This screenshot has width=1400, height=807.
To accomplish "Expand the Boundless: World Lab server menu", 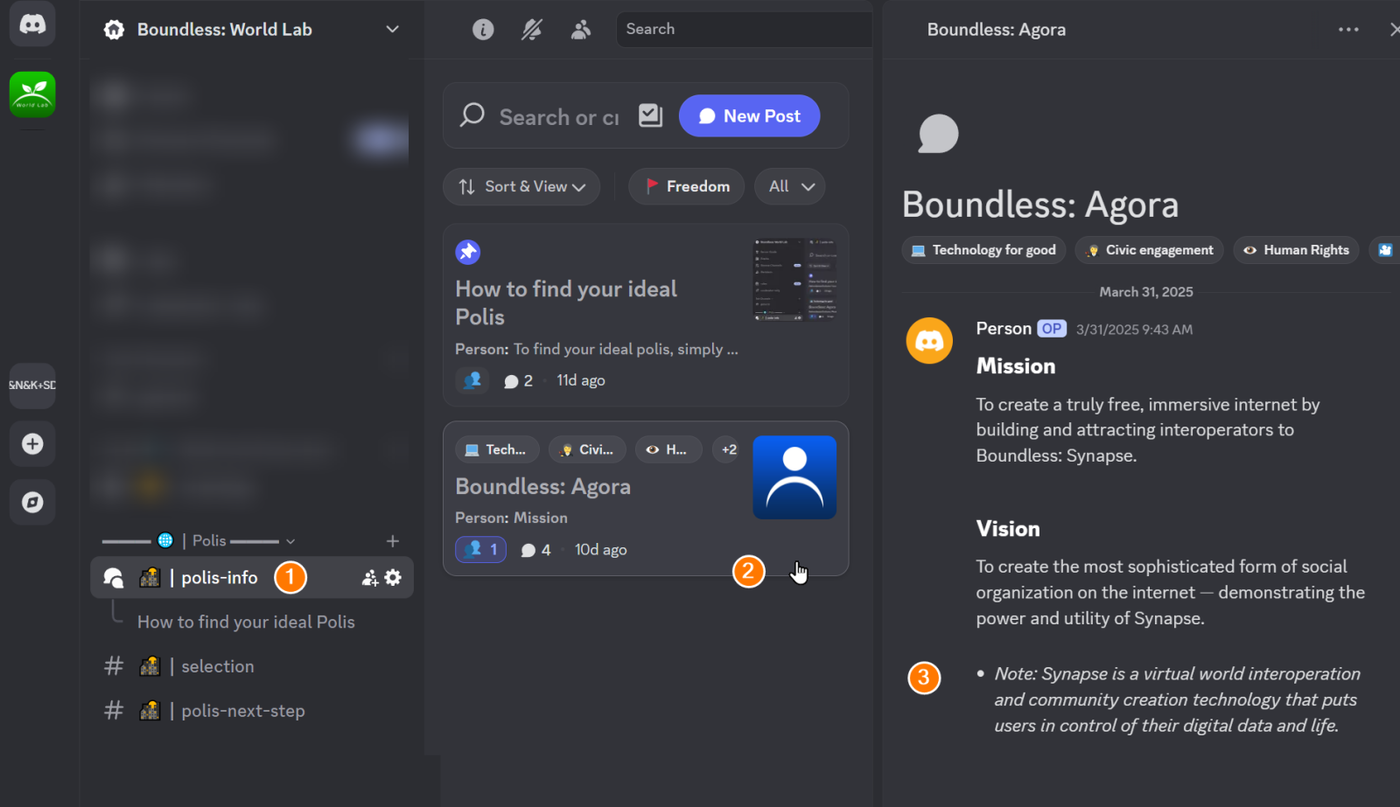I will pos(392,30).
